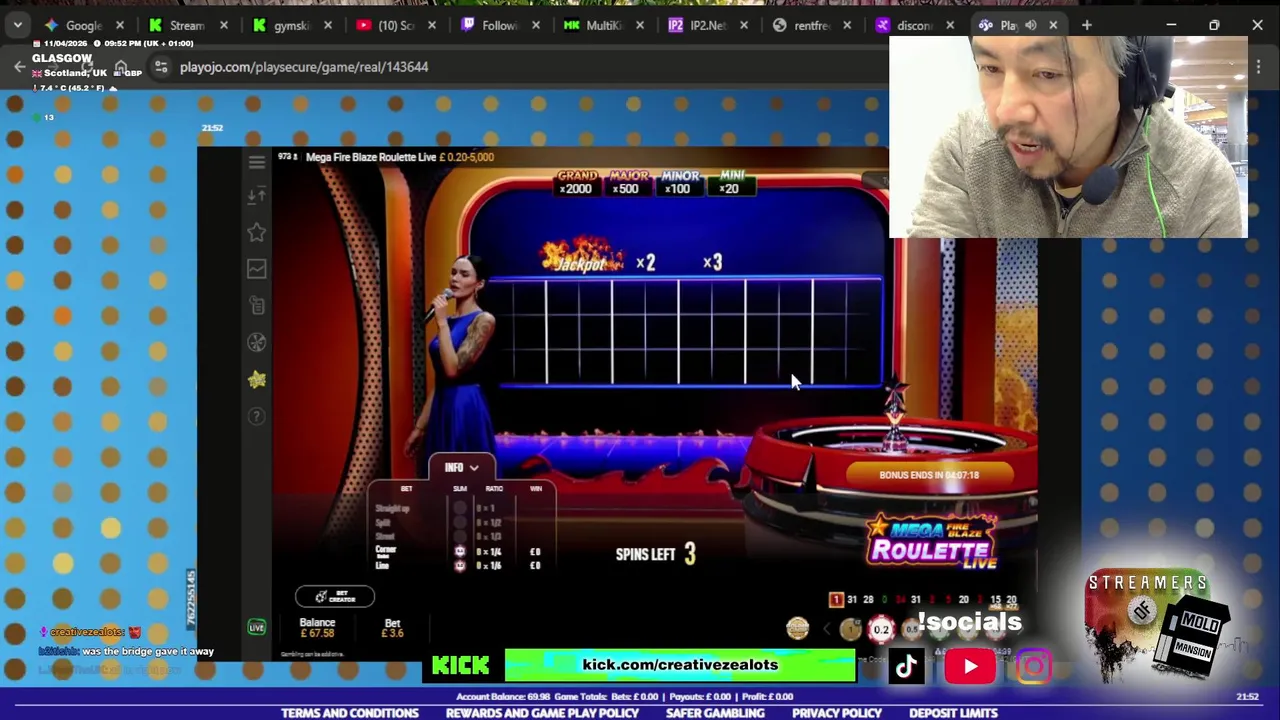This screenshot has height=720, width=1280.
Task: Click the browser back arrow
Action: [19, 67]
